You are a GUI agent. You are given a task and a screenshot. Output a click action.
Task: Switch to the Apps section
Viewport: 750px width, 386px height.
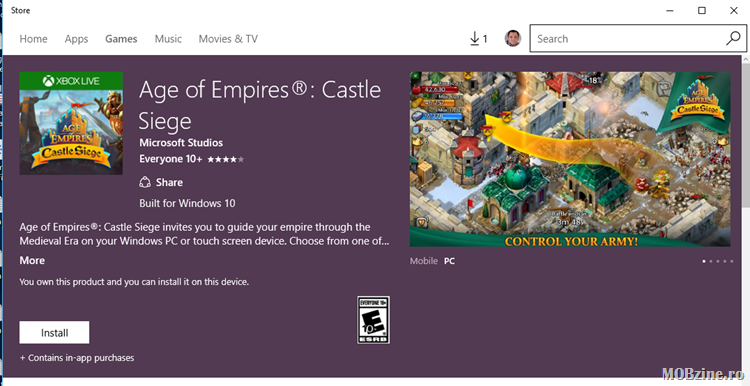point(77,39)
